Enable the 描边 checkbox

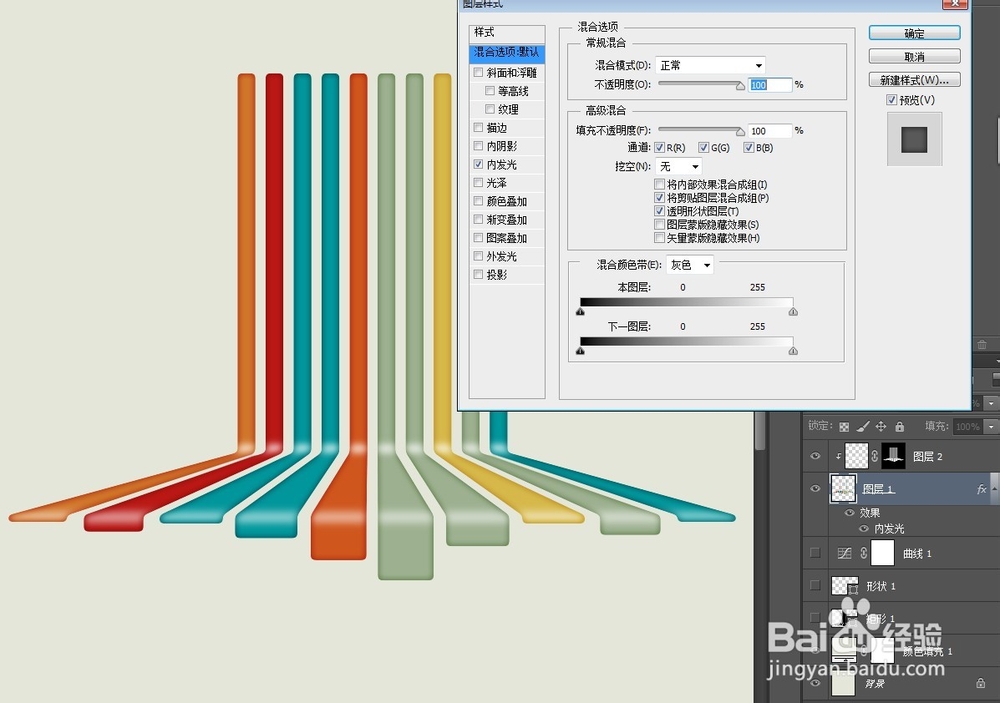pyautogui.click(x=478, y=128)
